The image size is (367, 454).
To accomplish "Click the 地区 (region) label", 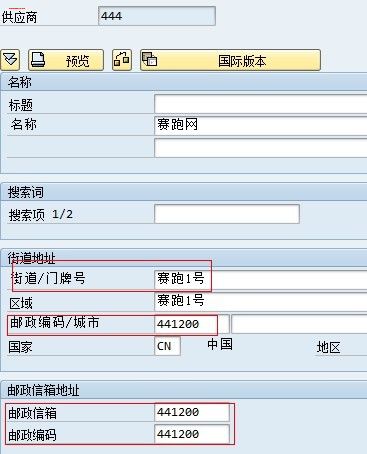I will tap(328, 347).
